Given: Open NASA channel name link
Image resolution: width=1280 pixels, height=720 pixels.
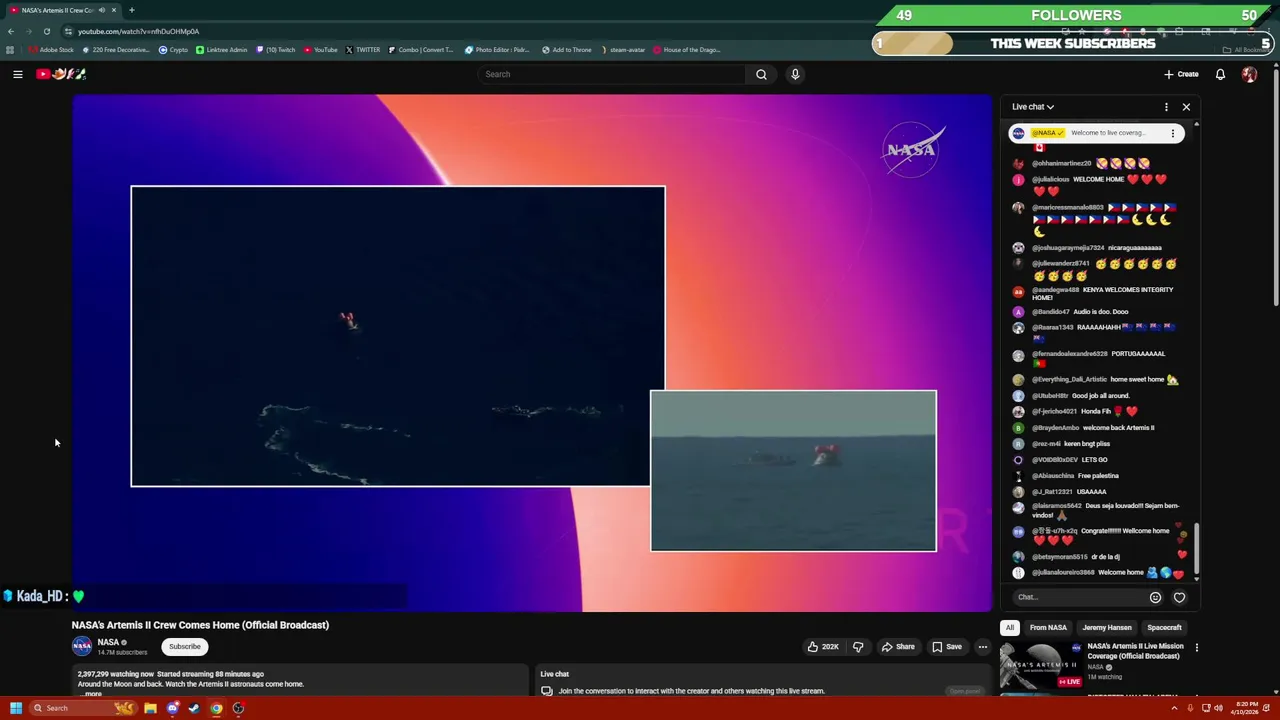Looking at the screenshot, I should pos(108,642).
